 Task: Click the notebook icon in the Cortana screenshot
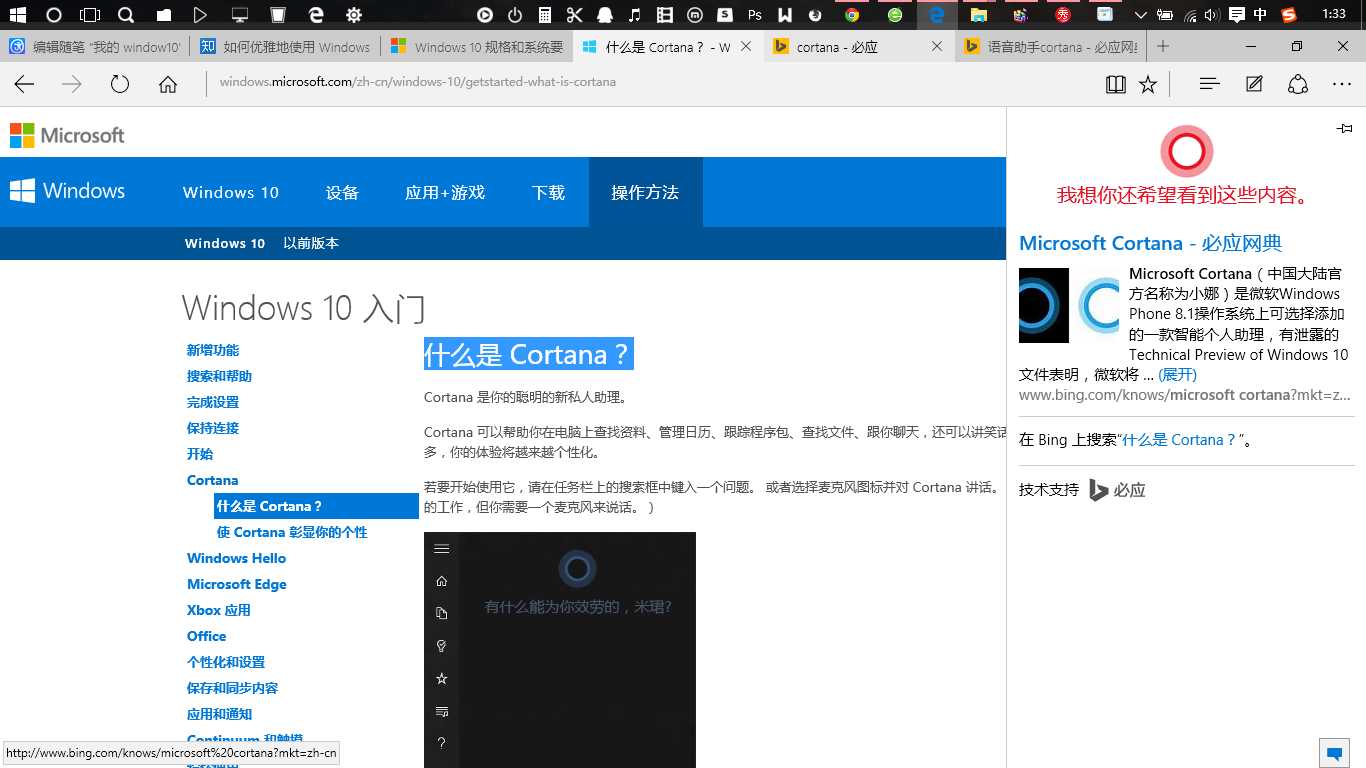click(441, 613)
